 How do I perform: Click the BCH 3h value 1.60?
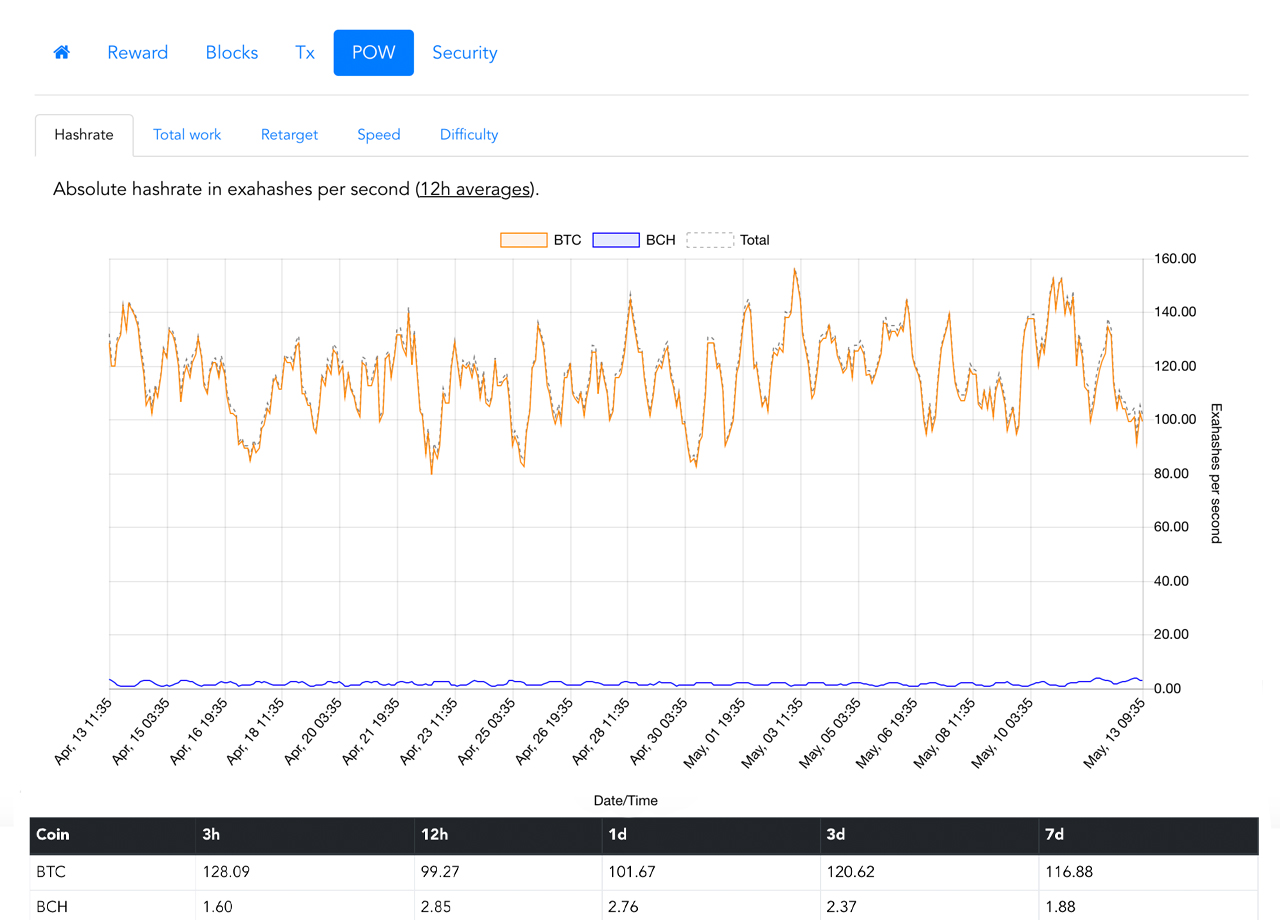(217, 908)
